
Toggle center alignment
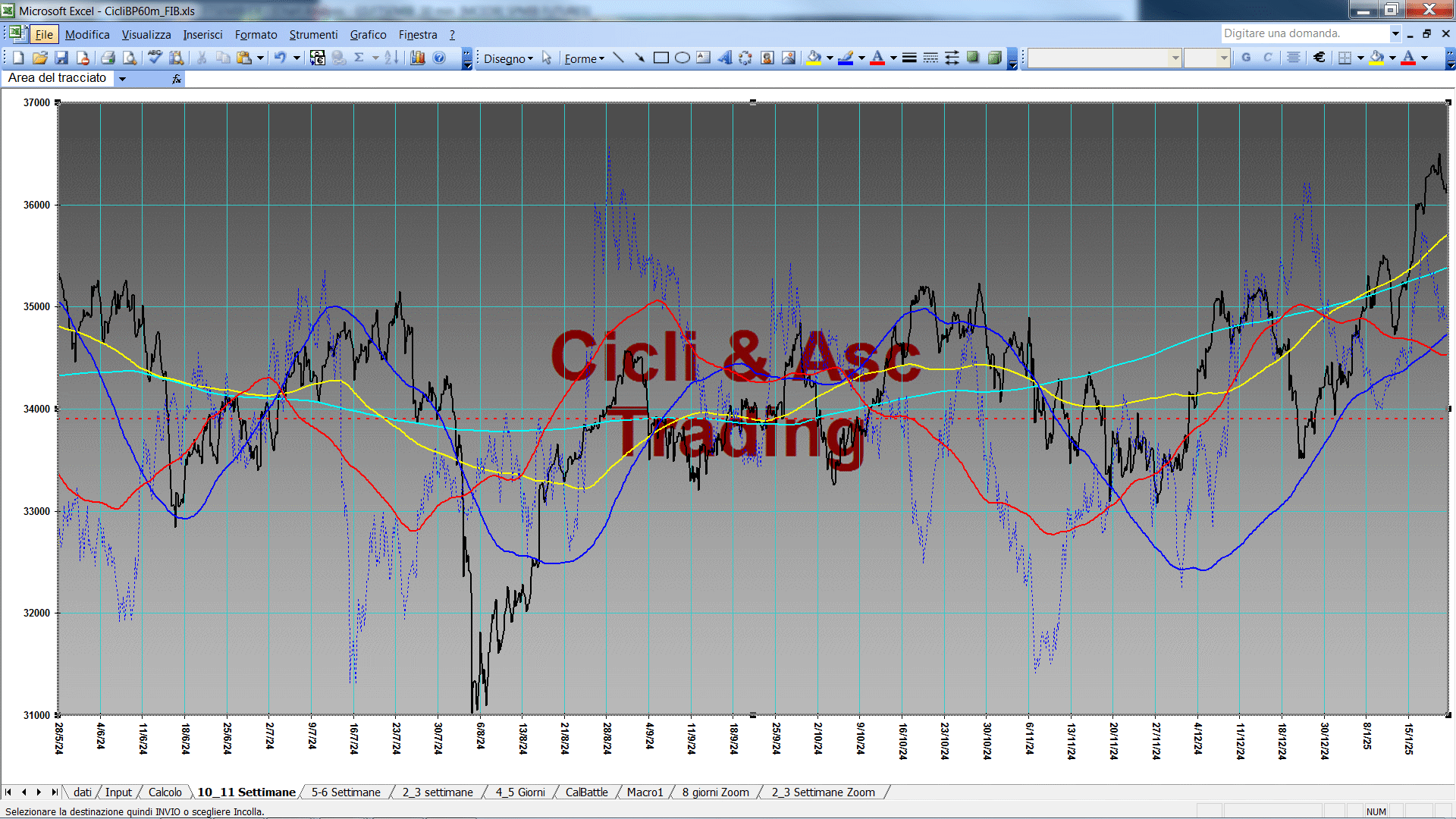1294,58
